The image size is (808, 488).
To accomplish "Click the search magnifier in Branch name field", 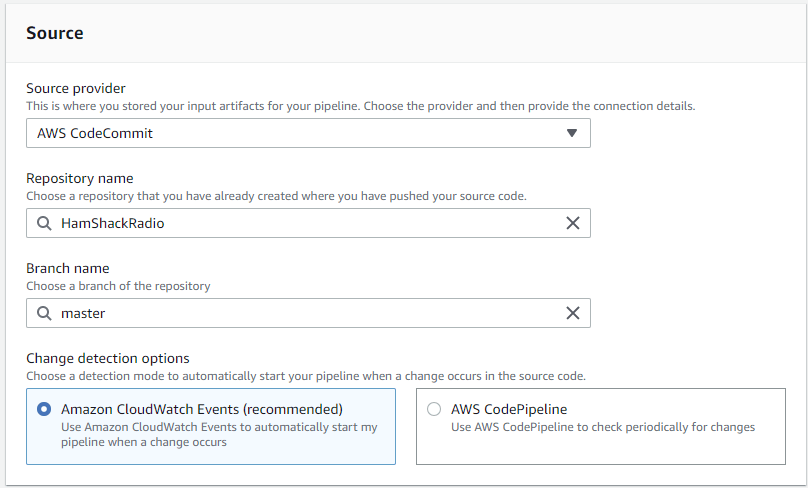I will pos(44,313).
